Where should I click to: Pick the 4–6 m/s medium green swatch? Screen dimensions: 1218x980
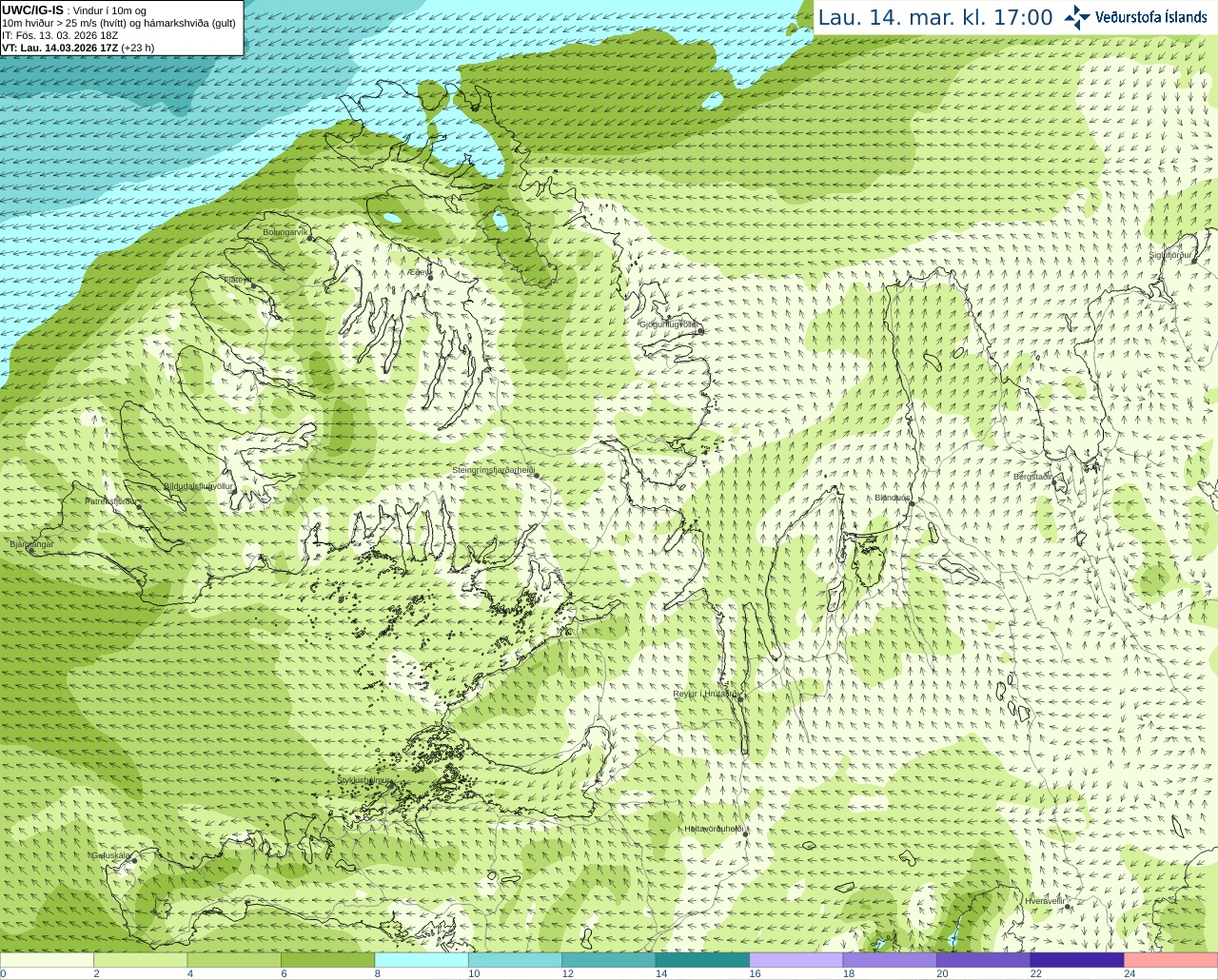click(x=234, y=960)
